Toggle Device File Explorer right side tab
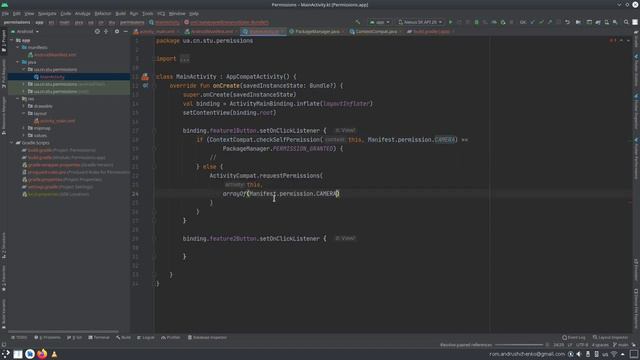The height and width of the screenshot is (360, 640). 636,309
